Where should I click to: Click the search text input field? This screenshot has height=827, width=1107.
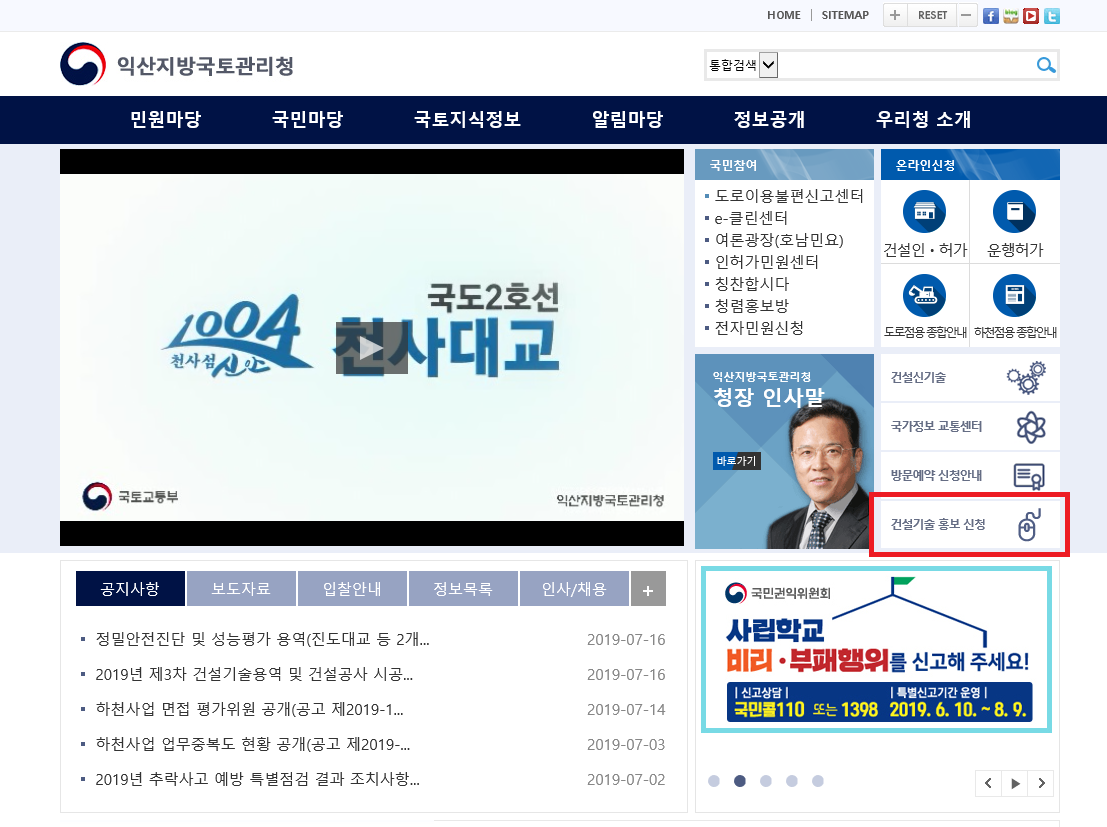tap(905, 66)
